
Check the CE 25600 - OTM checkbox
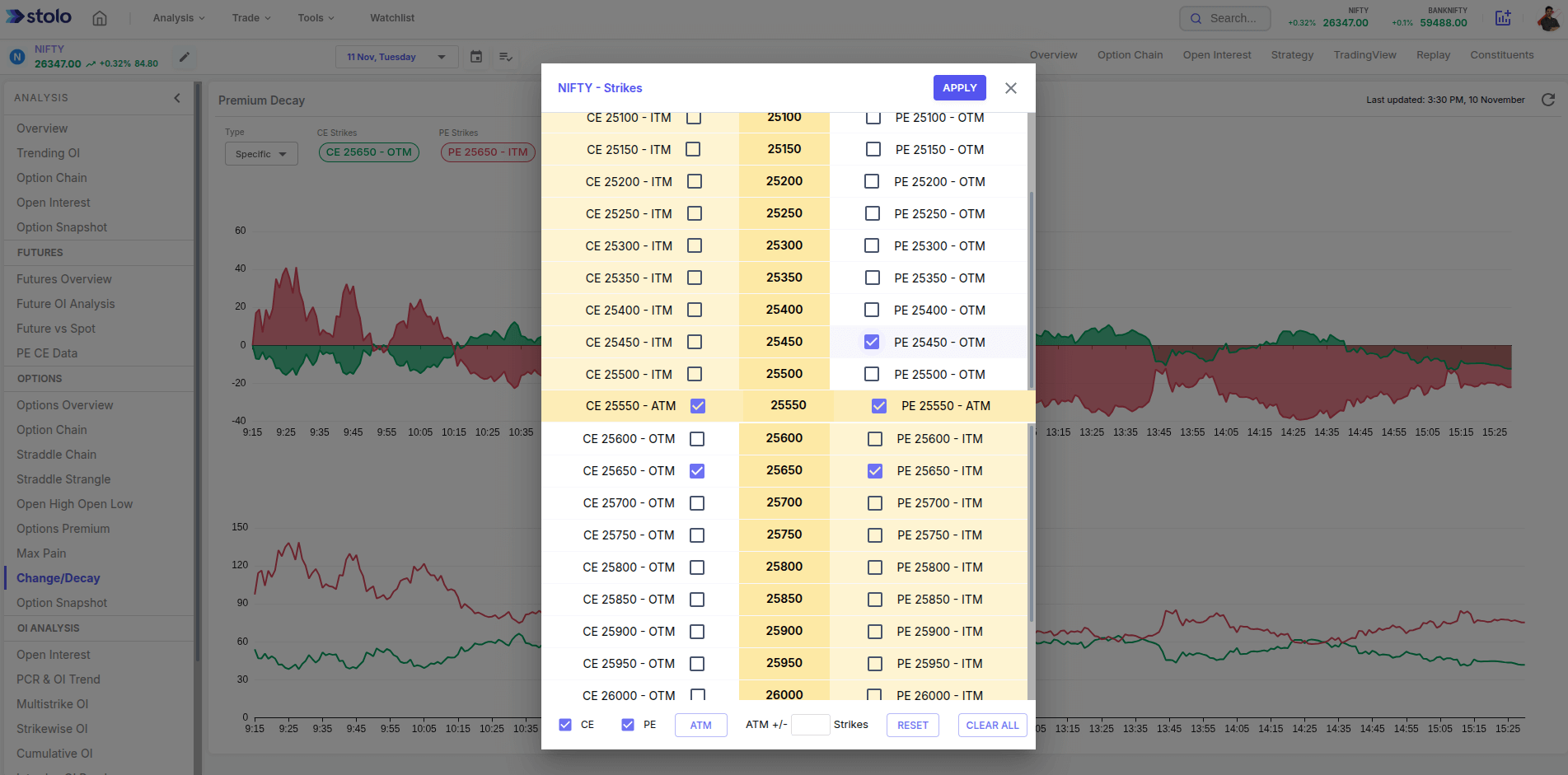[x=697, y=439]
